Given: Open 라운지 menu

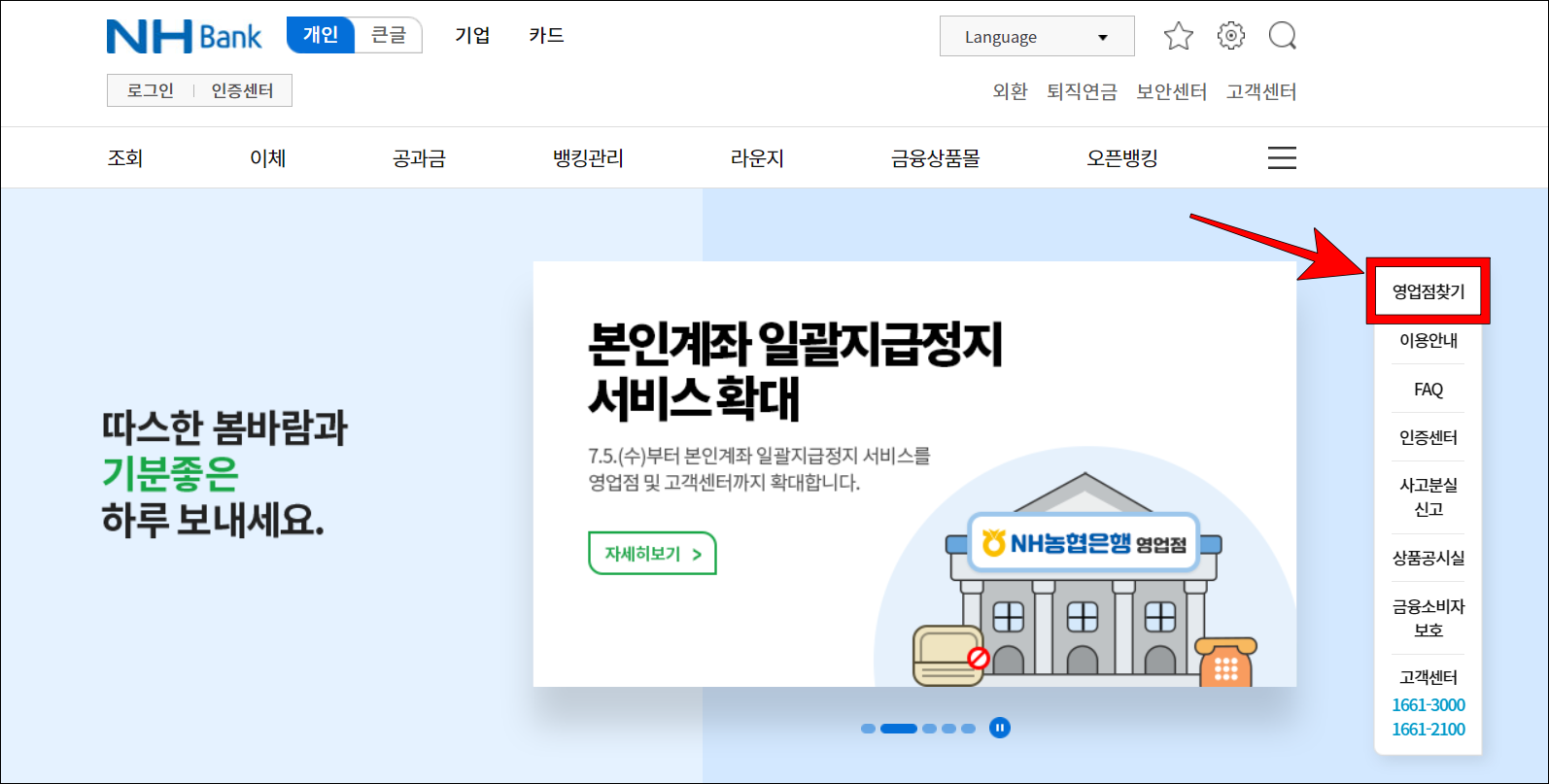Looking at the screenshot, I should tap(757, 158).
